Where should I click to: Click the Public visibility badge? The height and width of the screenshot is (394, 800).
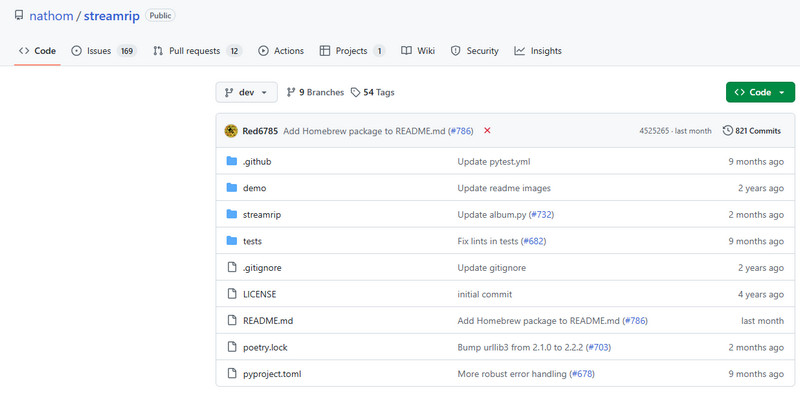coord(160,16)
